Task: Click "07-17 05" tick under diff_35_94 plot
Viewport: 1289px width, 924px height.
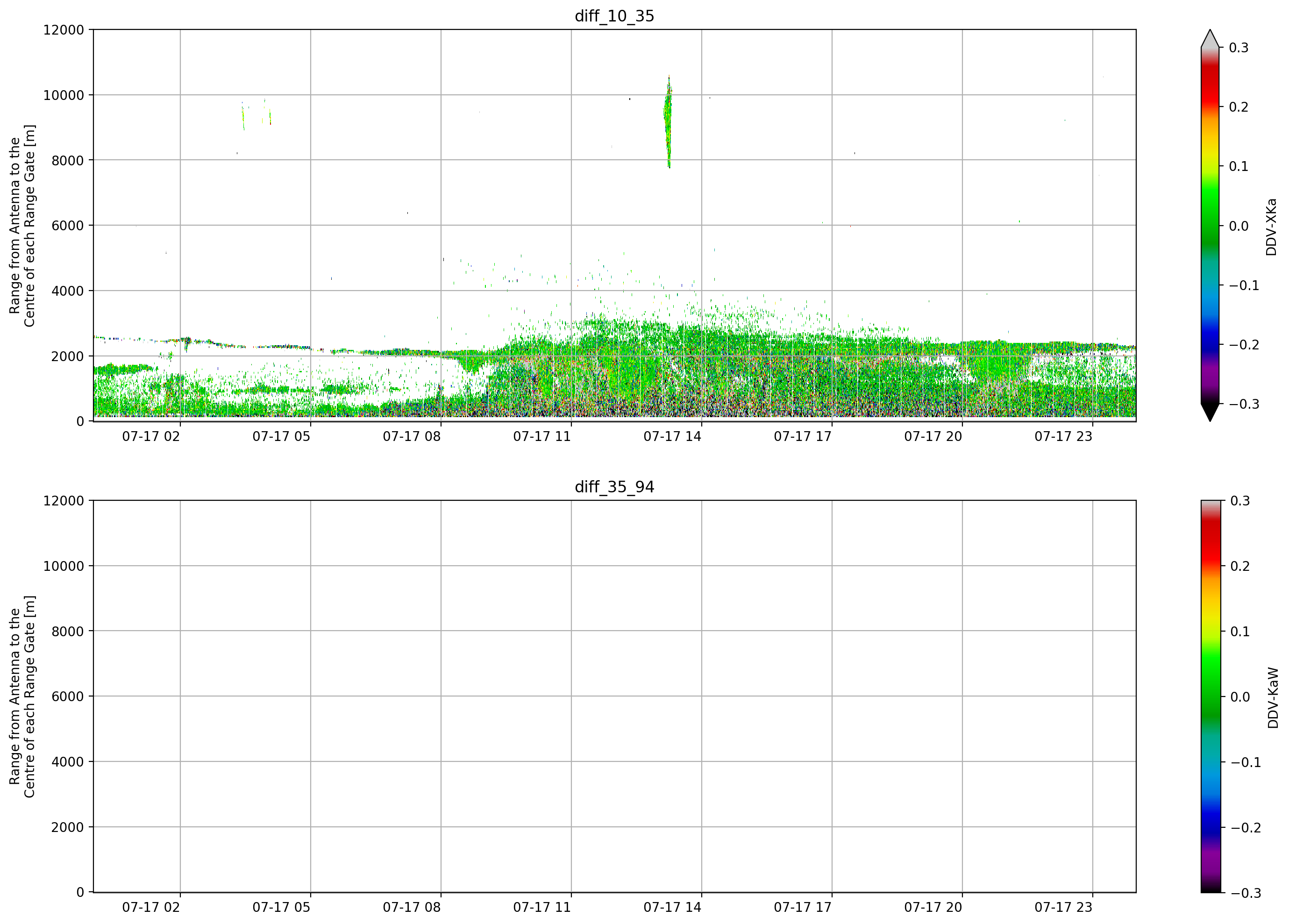Action: coord(281,908)
